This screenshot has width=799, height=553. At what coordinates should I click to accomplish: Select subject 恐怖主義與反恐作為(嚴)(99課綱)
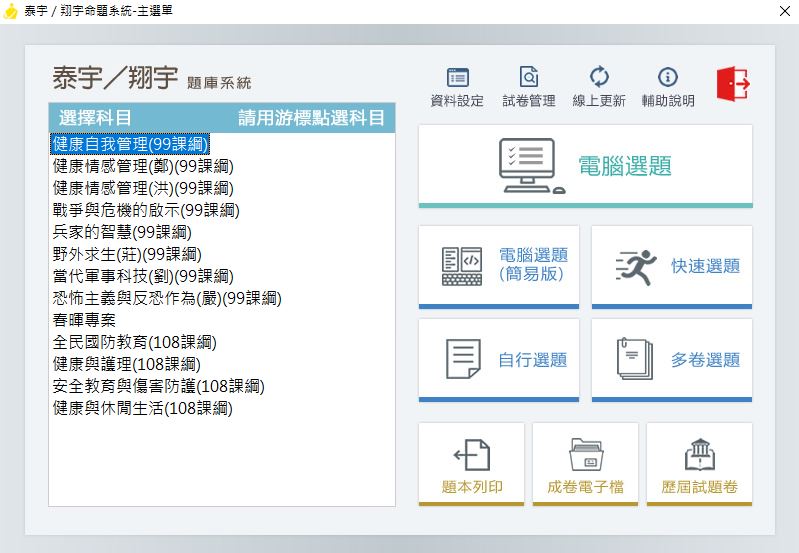pos(167,298)
